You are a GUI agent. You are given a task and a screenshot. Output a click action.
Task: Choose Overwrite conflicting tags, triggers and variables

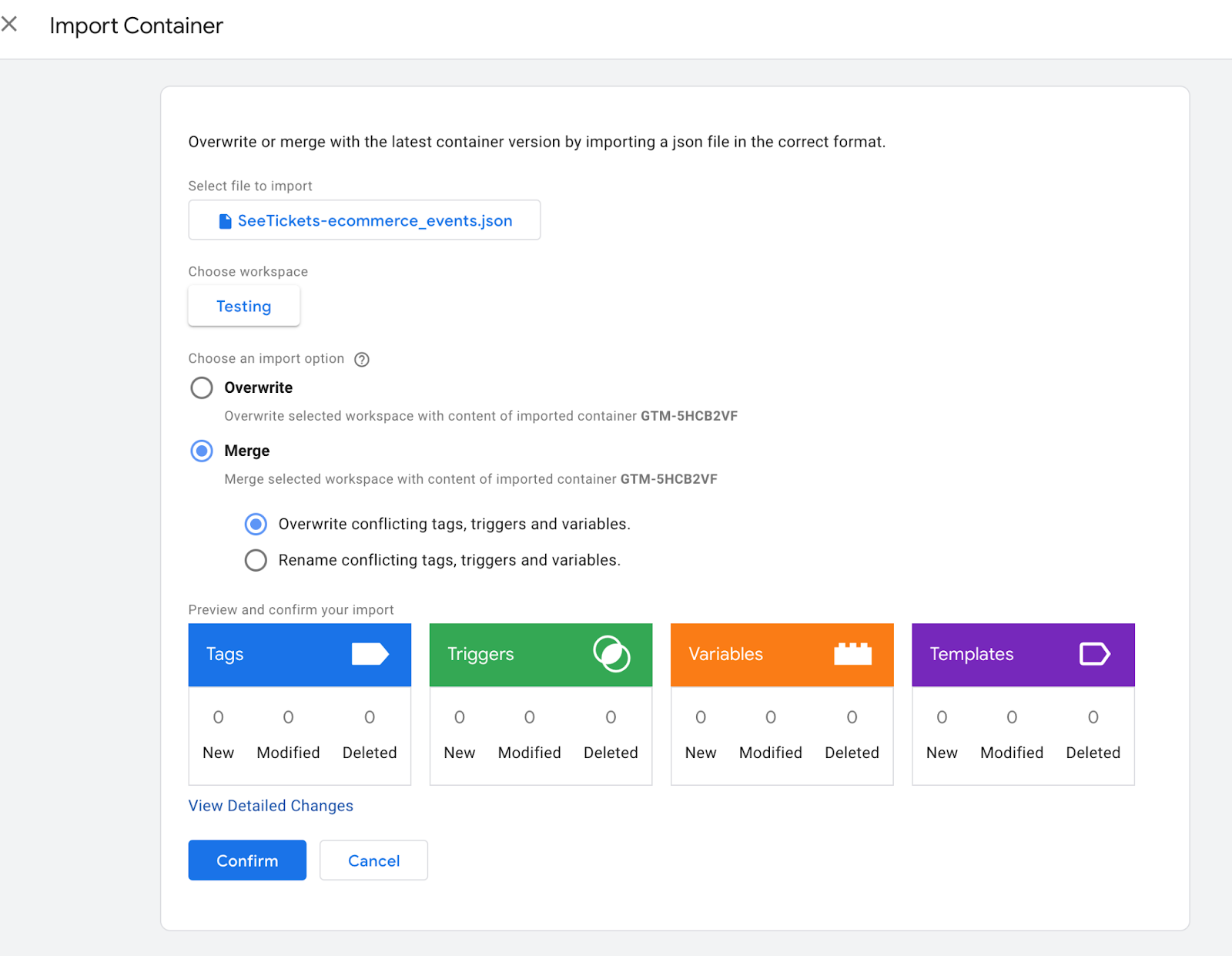(256, 525)
